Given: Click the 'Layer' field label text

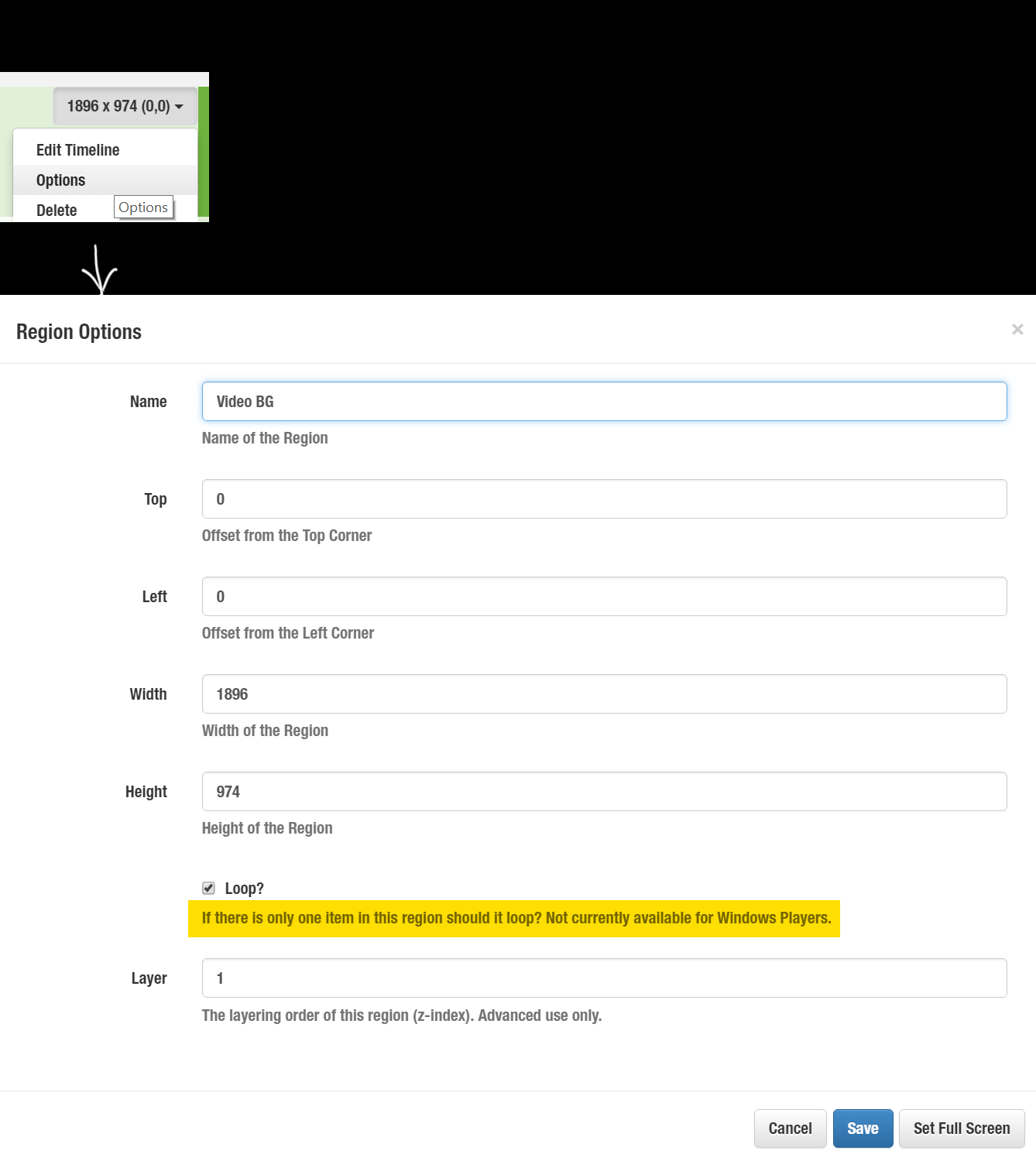Looking at the screenshot, I should tap(149, 978).
